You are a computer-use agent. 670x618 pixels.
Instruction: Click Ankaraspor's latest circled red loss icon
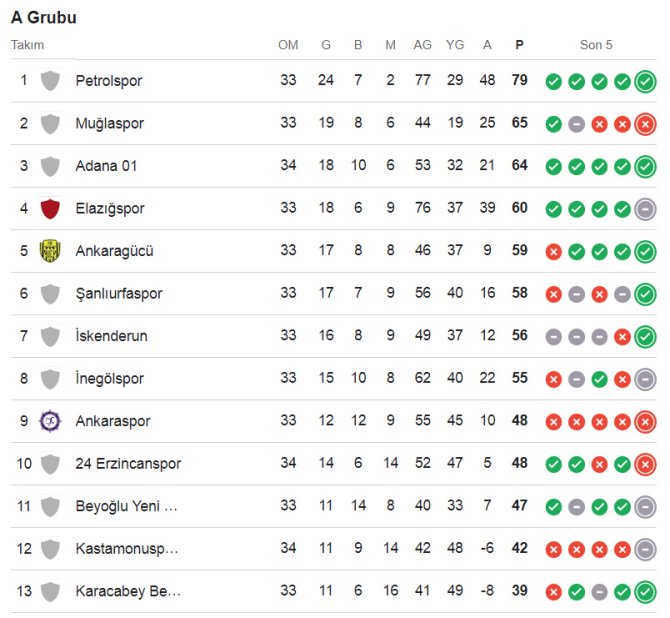[x=645, y=422]
